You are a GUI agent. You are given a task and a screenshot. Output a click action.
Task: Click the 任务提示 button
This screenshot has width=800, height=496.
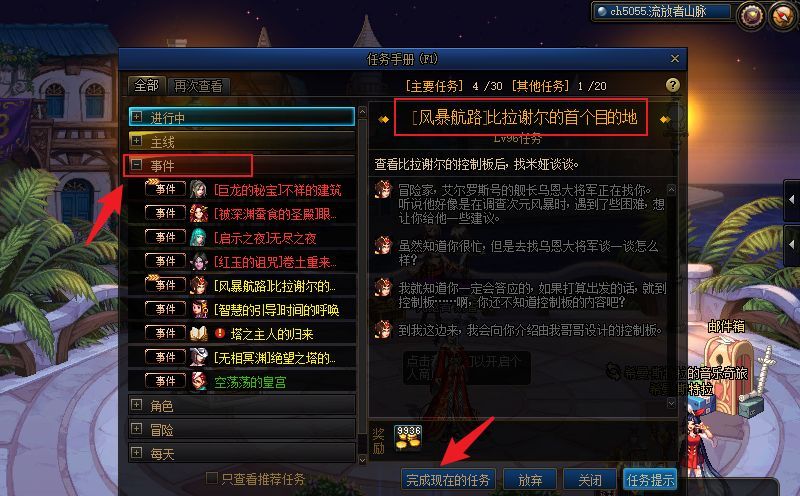click(650, 480)
